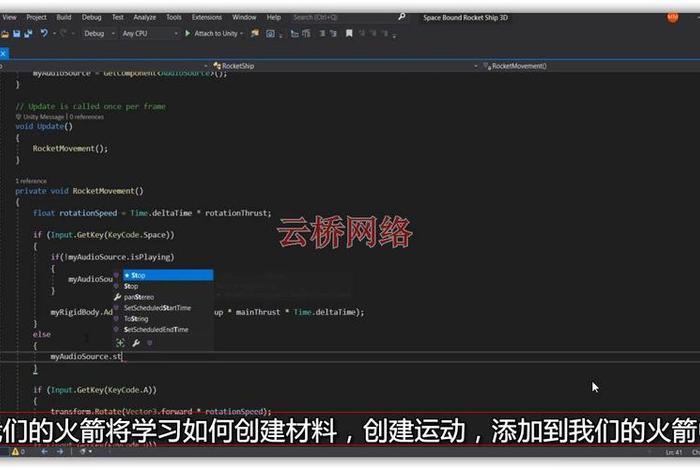Viewport: 700px width, 470px height.
Task: Click the Find in Files icon
Action: tap(255, 33)
